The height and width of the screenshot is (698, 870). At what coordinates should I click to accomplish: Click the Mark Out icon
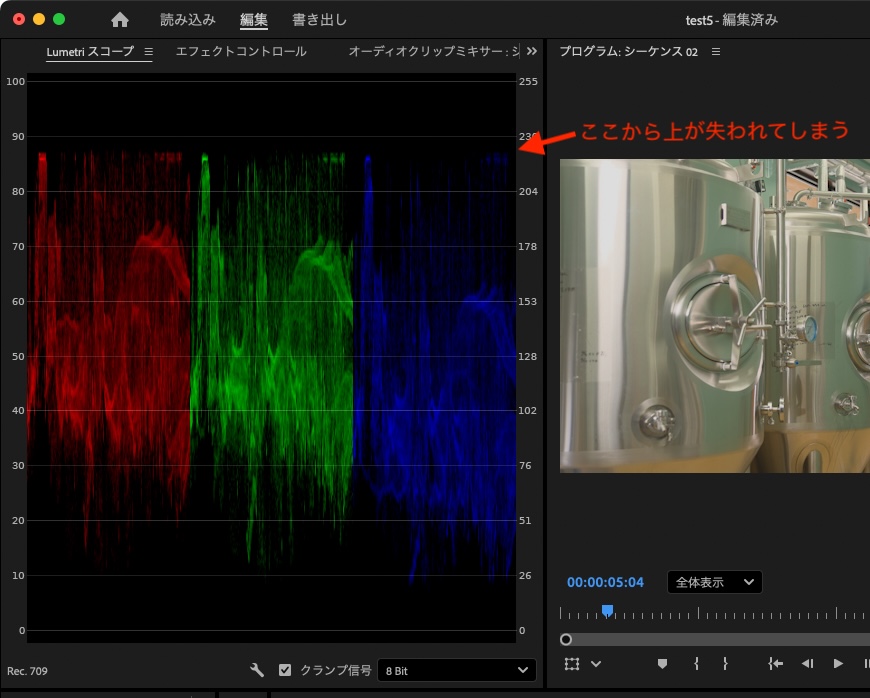(727, 663)
